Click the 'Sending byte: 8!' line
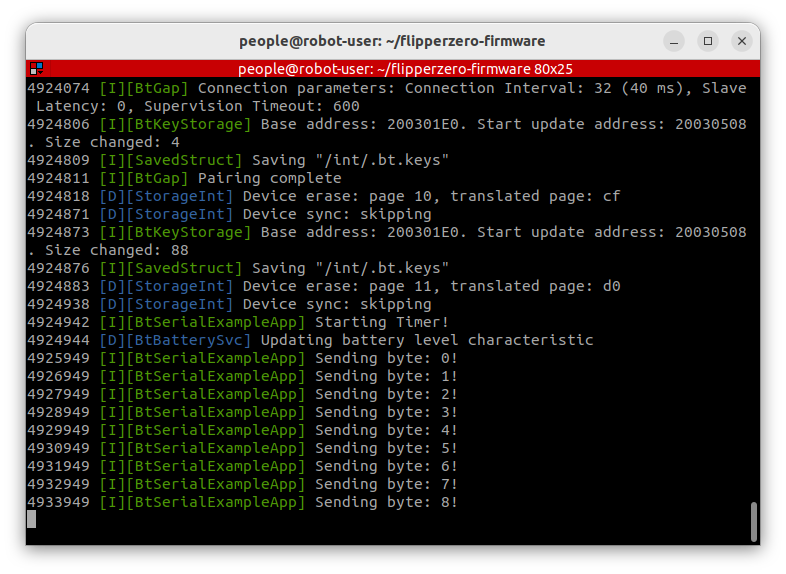 pyautogui.click(x=242, y=503)
